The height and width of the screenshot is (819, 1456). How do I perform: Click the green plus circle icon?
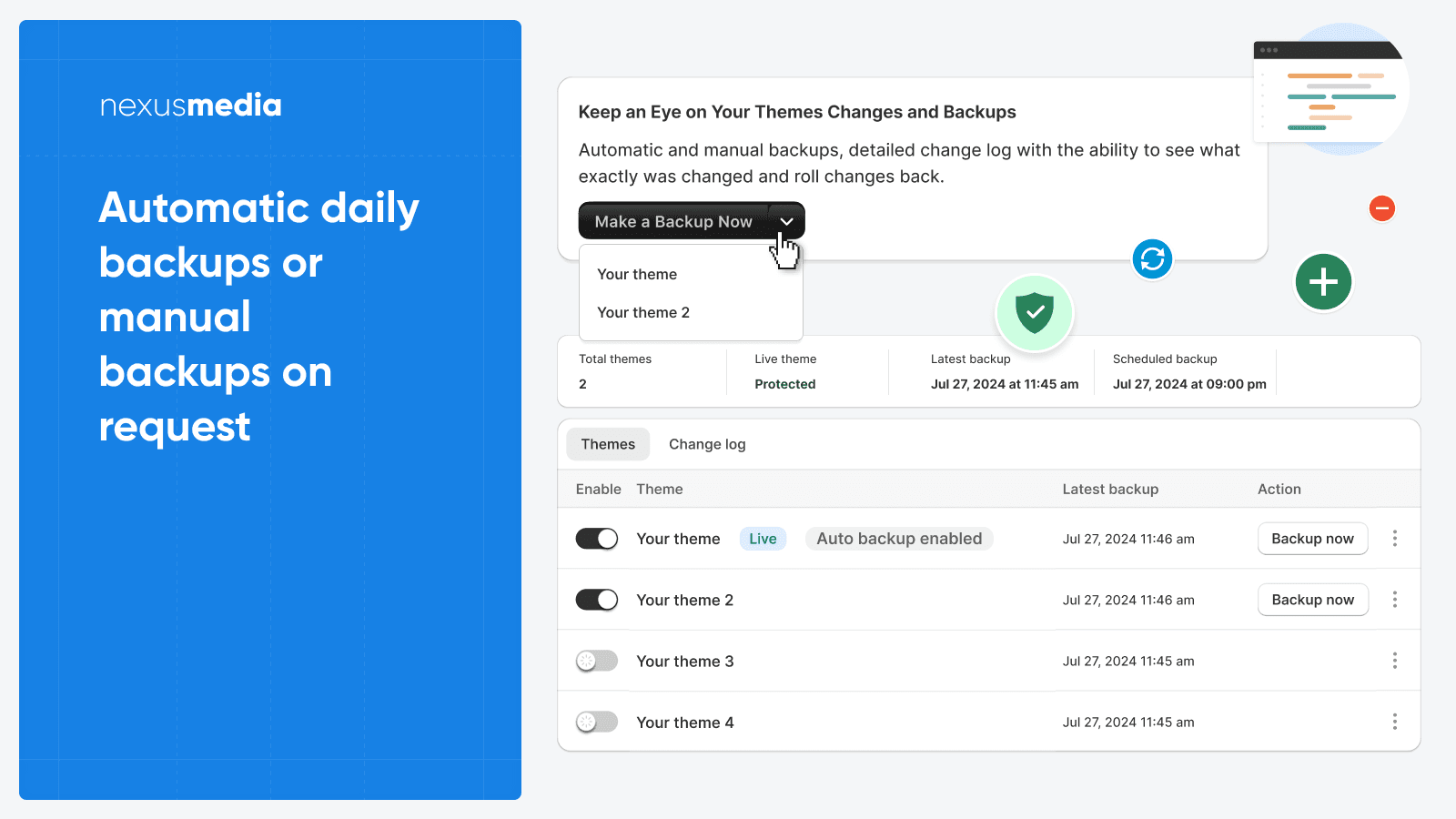[1323, 282]
